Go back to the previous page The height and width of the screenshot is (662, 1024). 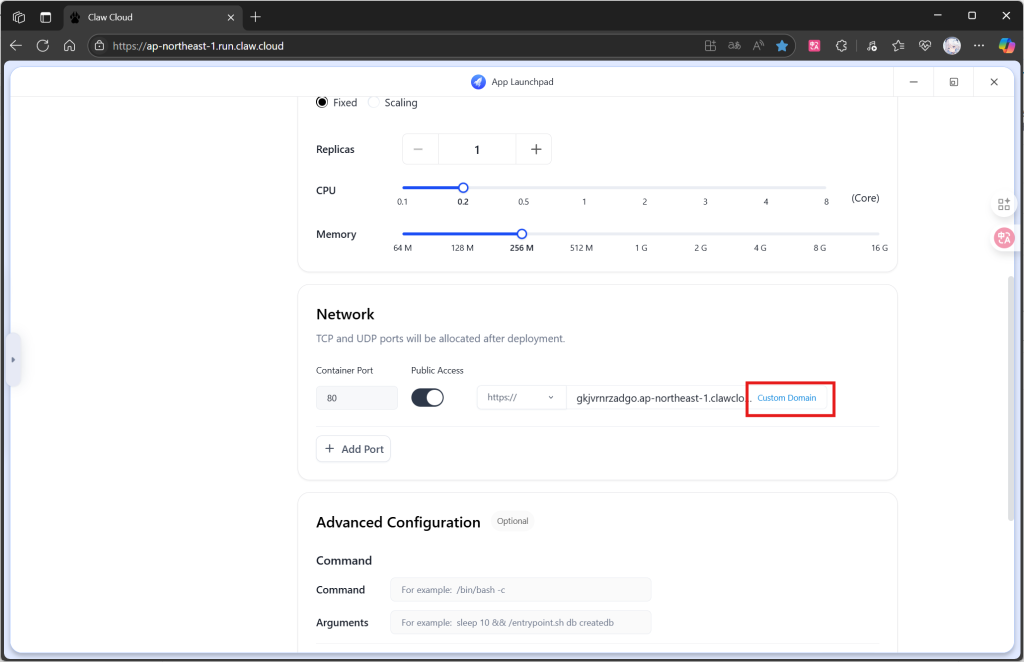[16, 46]
